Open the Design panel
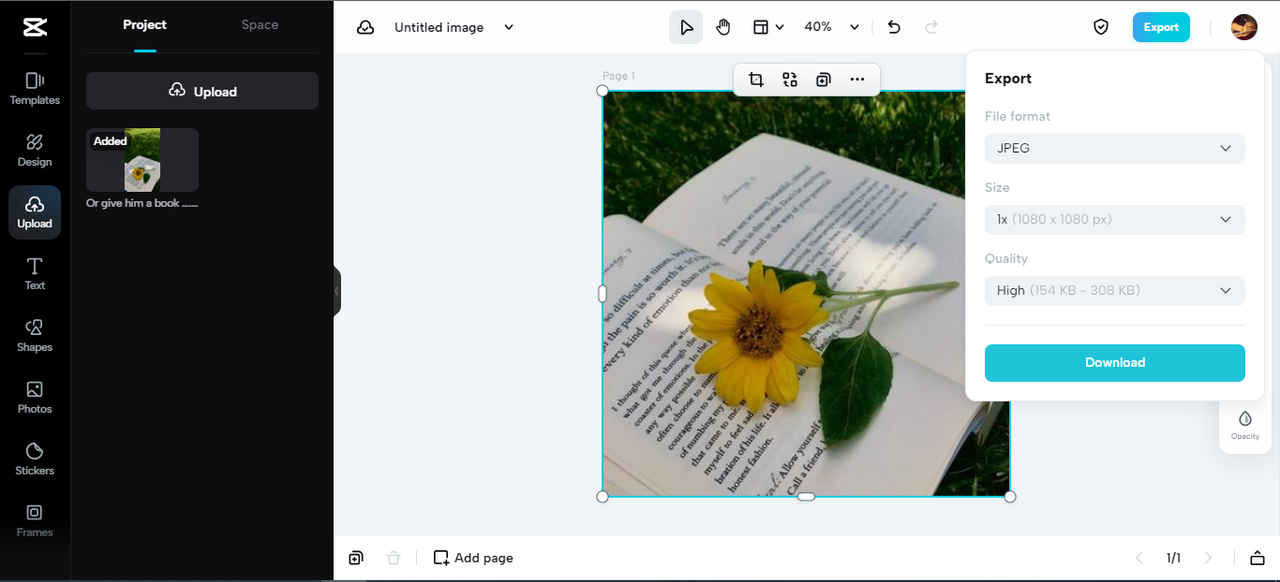Viewport: 1280px width, 582px height. tap(34, 150)
